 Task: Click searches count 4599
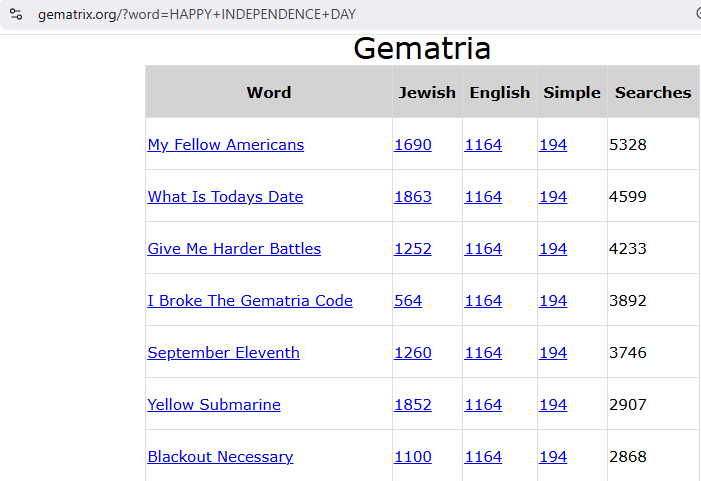coord(628,197)
